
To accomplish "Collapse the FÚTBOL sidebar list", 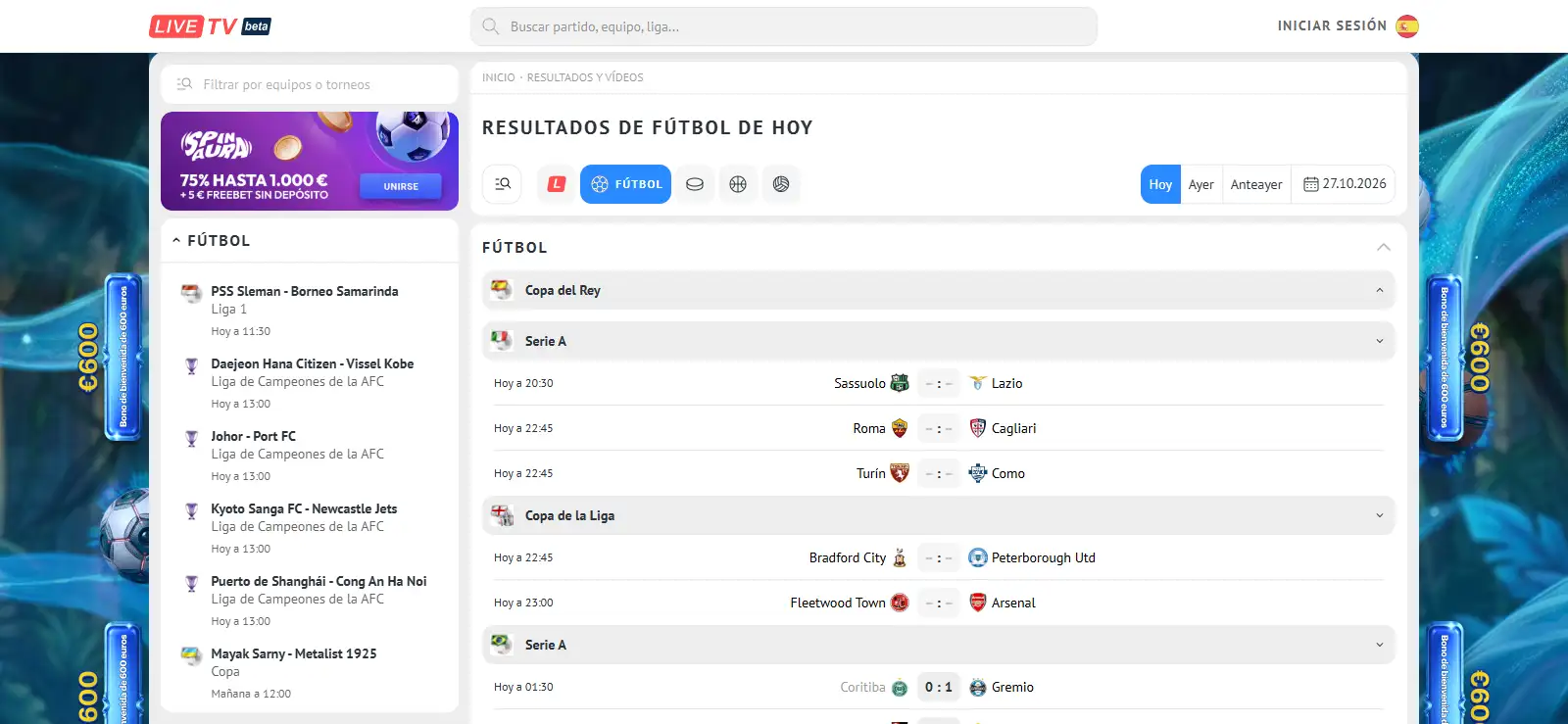I will point(176,240).
